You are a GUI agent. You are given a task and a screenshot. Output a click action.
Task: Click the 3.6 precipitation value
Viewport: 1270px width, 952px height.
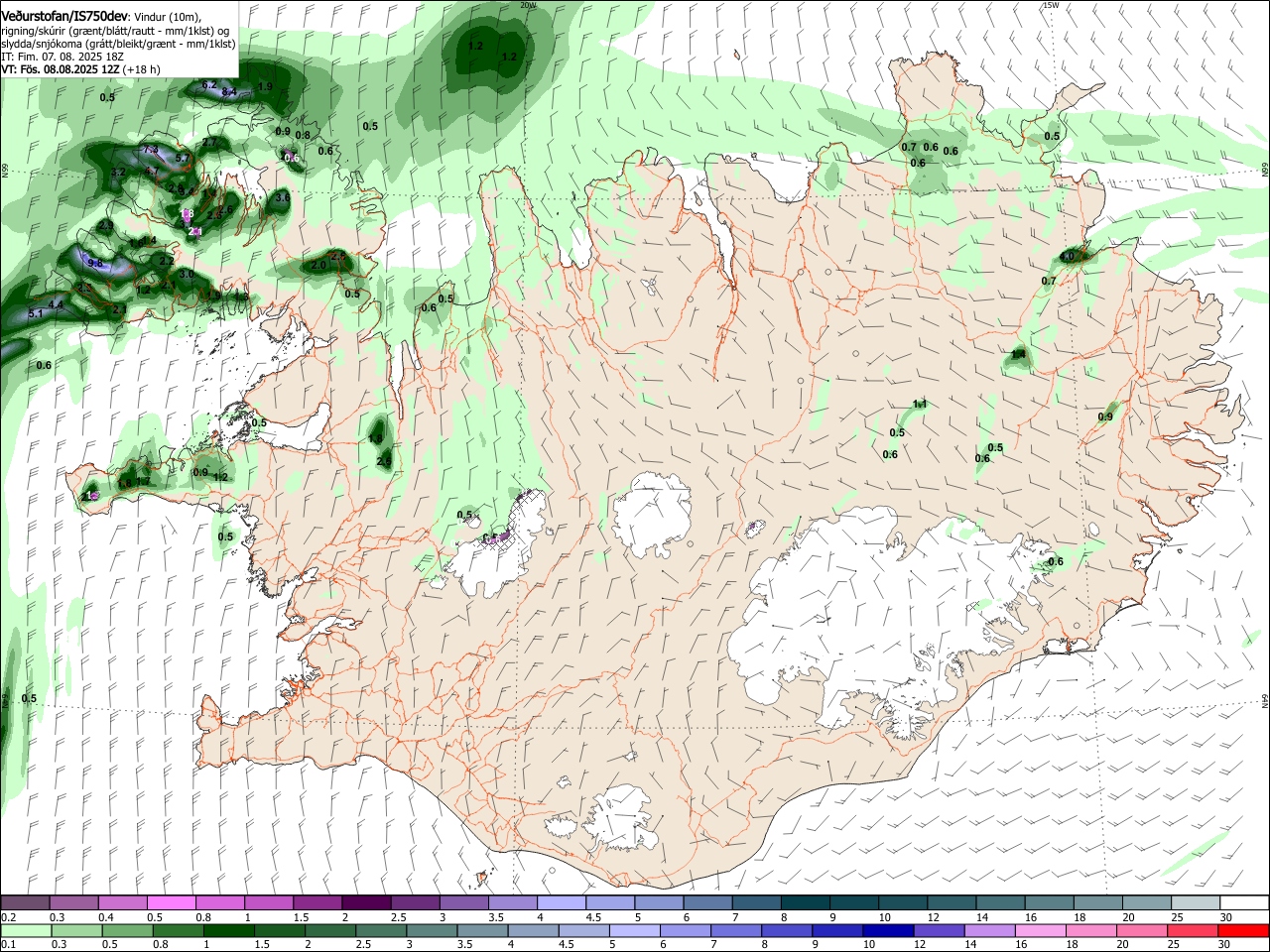pyautogui.click(x=283, y=197)
